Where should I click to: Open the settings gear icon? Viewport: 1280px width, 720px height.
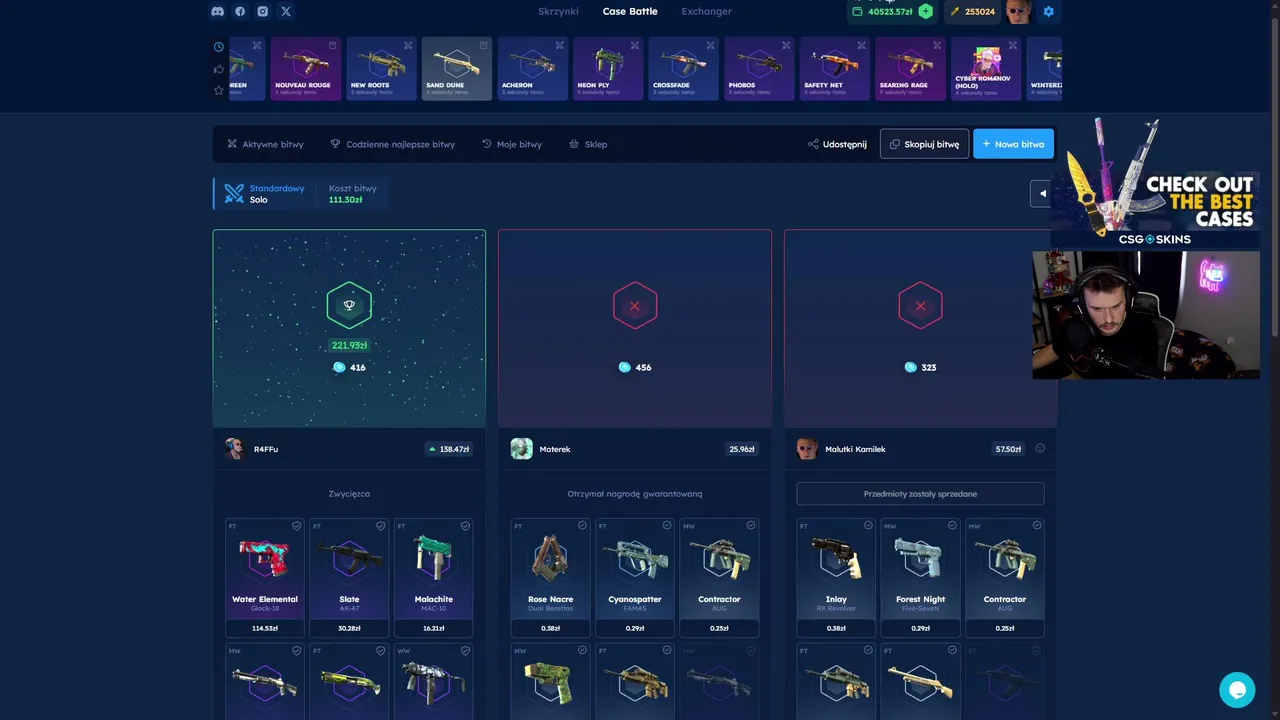[1048, 11]
